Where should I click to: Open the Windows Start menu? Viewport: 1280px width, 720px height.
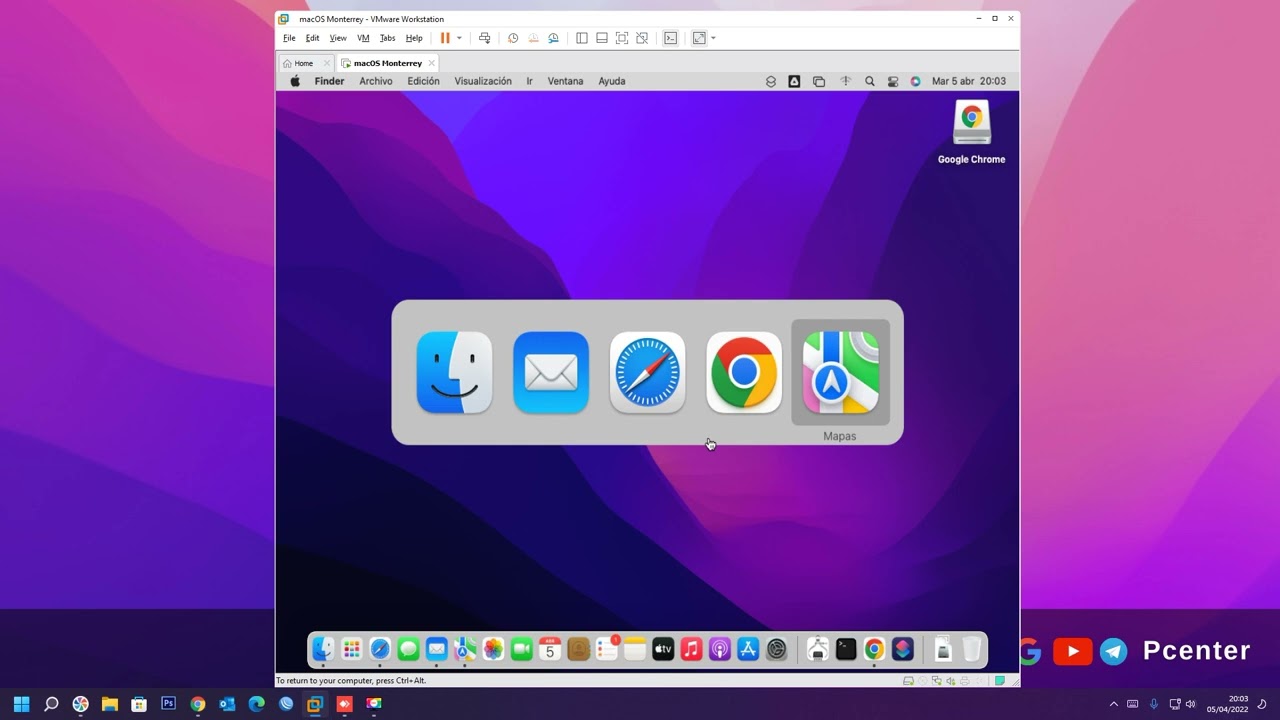(x=21, y=704)
